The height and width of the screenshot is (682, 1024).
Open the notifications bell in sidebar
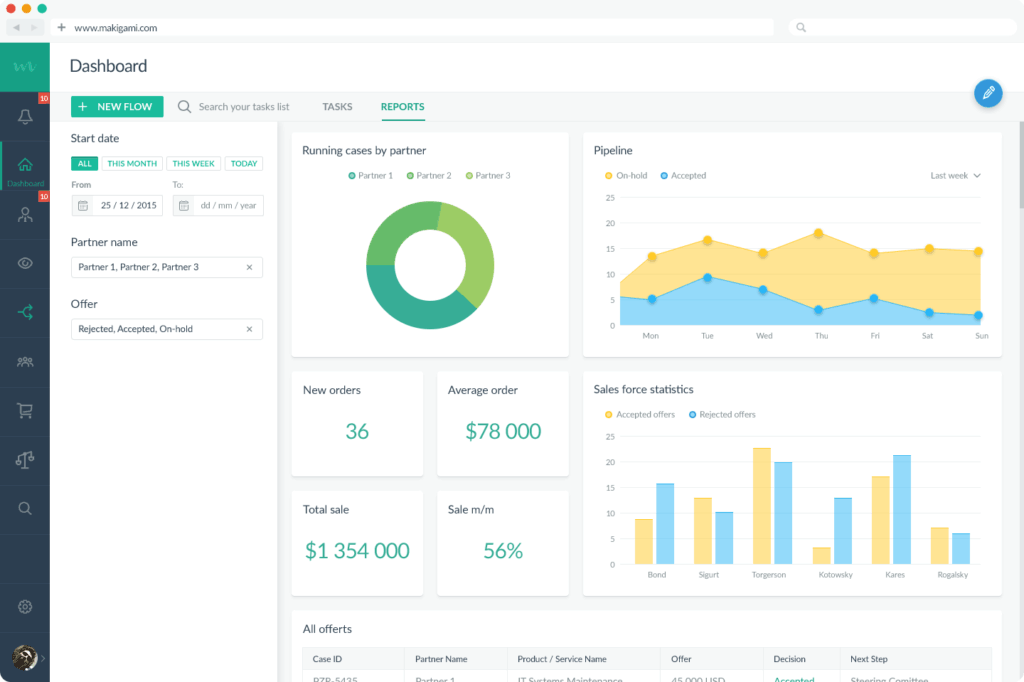pos(25,117)
